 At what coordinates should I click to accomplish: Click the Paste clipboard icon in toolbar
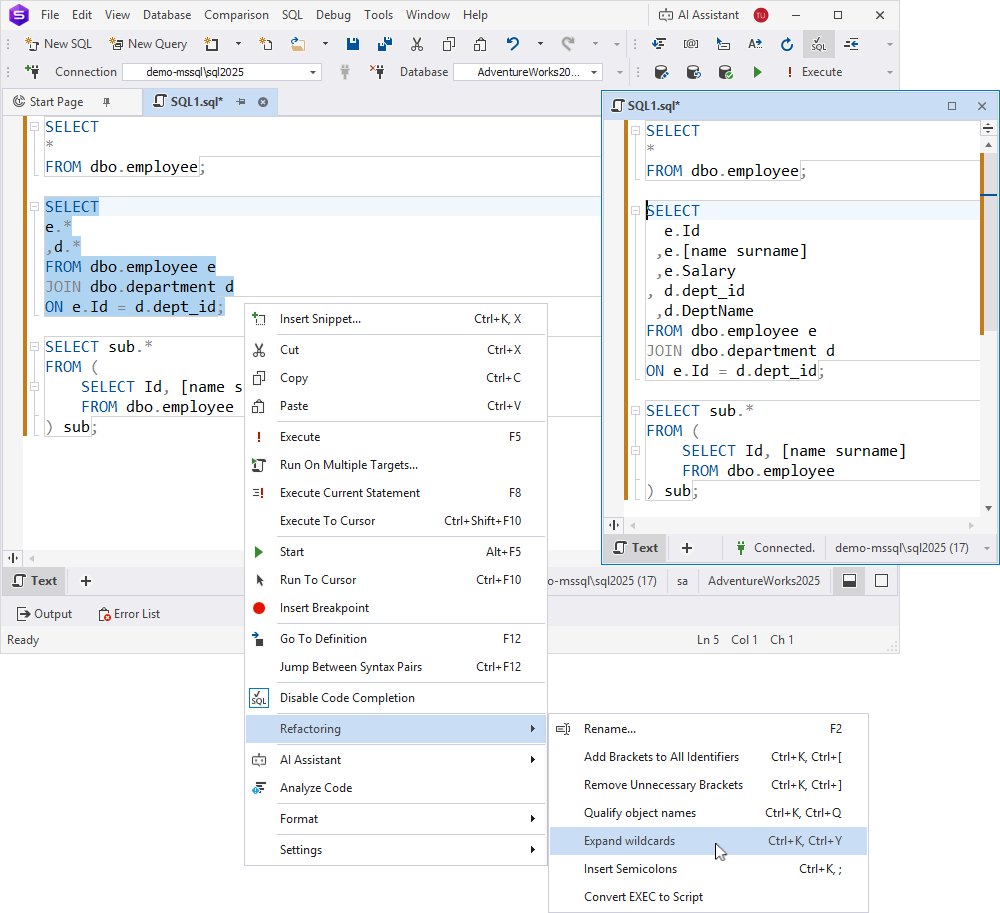[x=480, y=44]
